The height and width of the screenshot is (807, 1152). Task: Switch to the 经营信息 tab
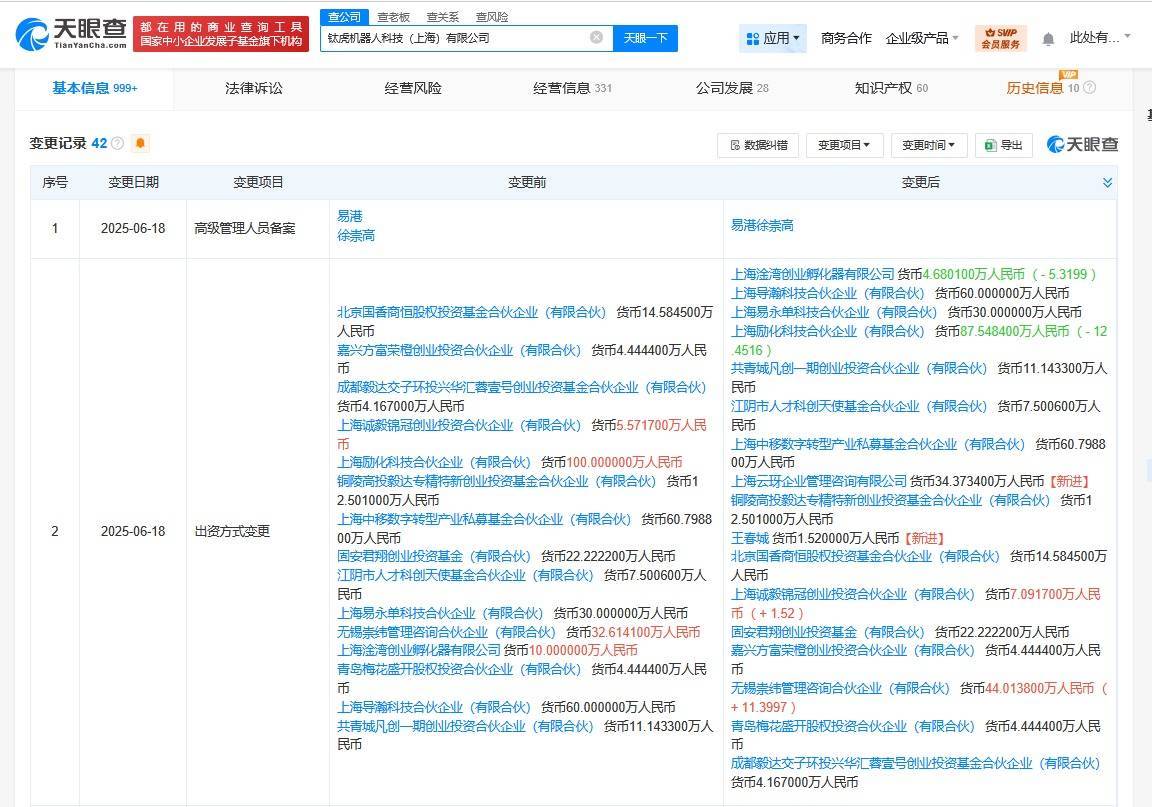point(572,88)
